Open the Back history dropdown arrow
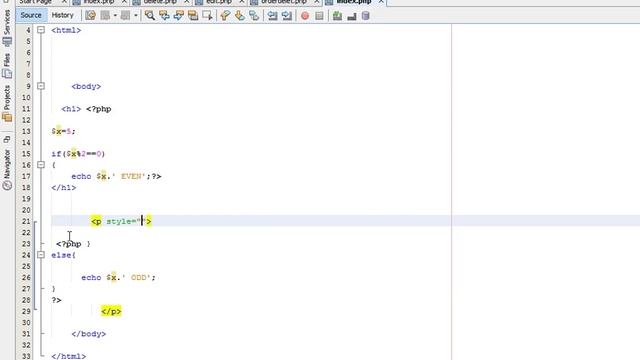The width and height of the screenshot is (640, 360). pyautogui.click(x=115, y=16)
